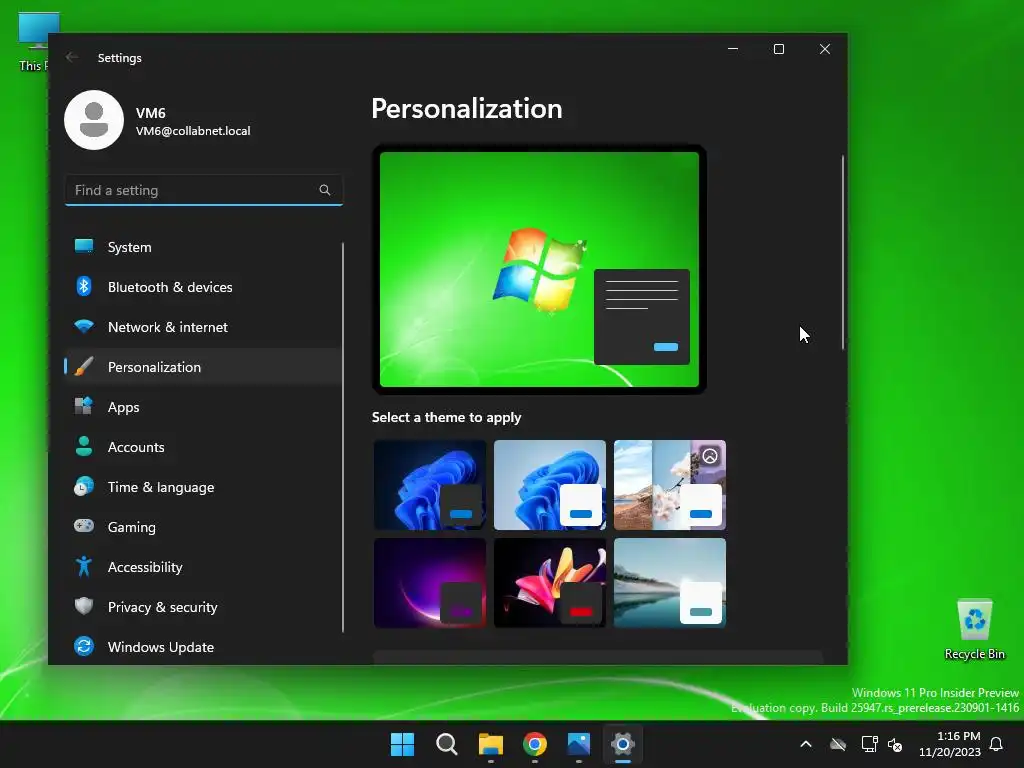Image resolution: width=1024 pixels, height=768 pixels.
Task: Click the cloud sync tray icon
Action: pos(838,744)
